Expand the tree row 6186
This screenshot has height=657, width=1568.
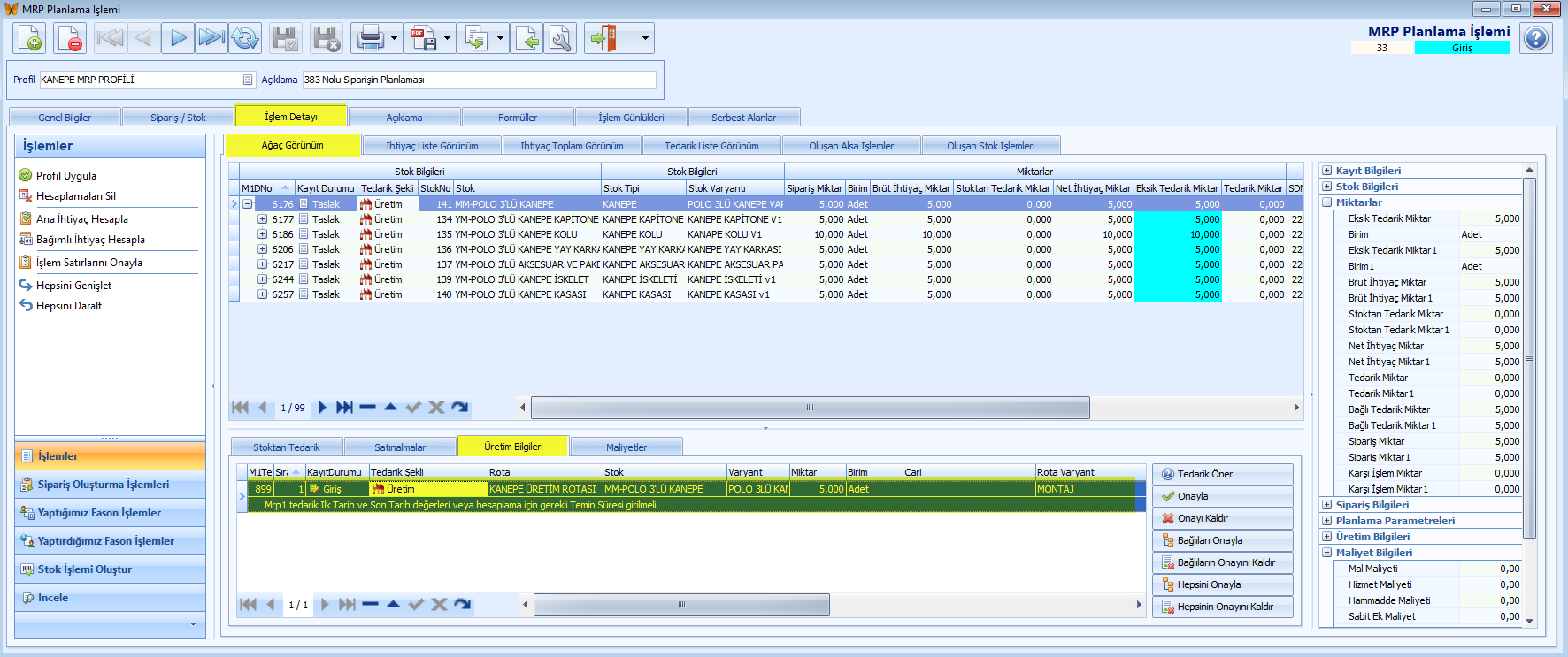(x=263, y=234)
